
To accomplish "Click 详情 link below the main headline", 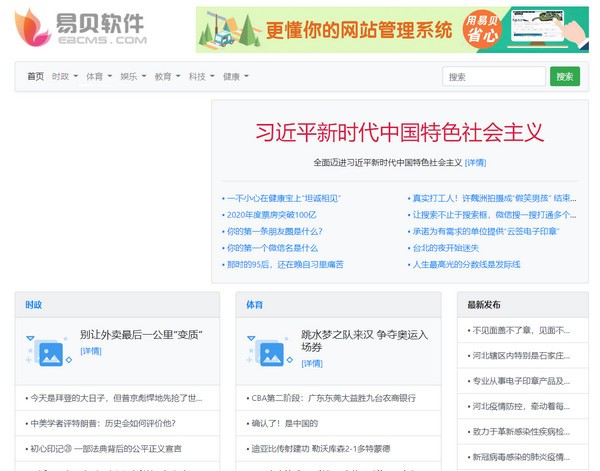I will pos(475,162).
